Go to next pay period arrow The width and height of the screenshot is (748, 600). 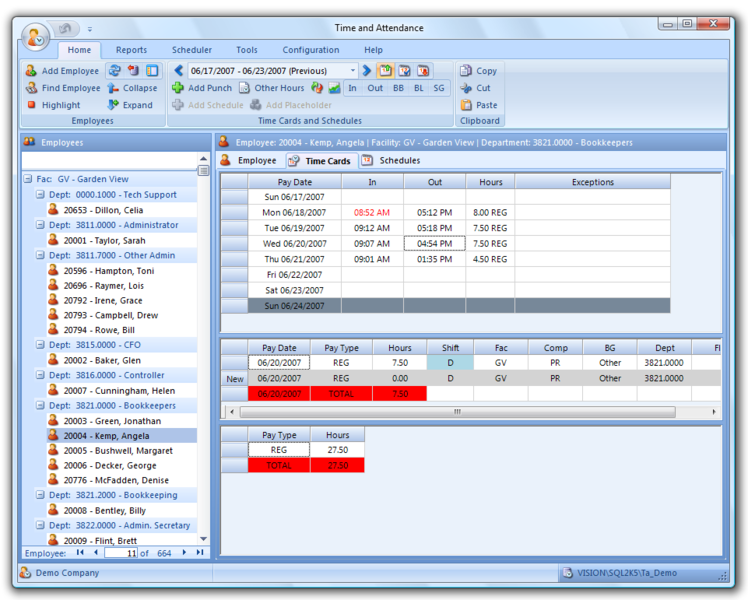[366, 71]
